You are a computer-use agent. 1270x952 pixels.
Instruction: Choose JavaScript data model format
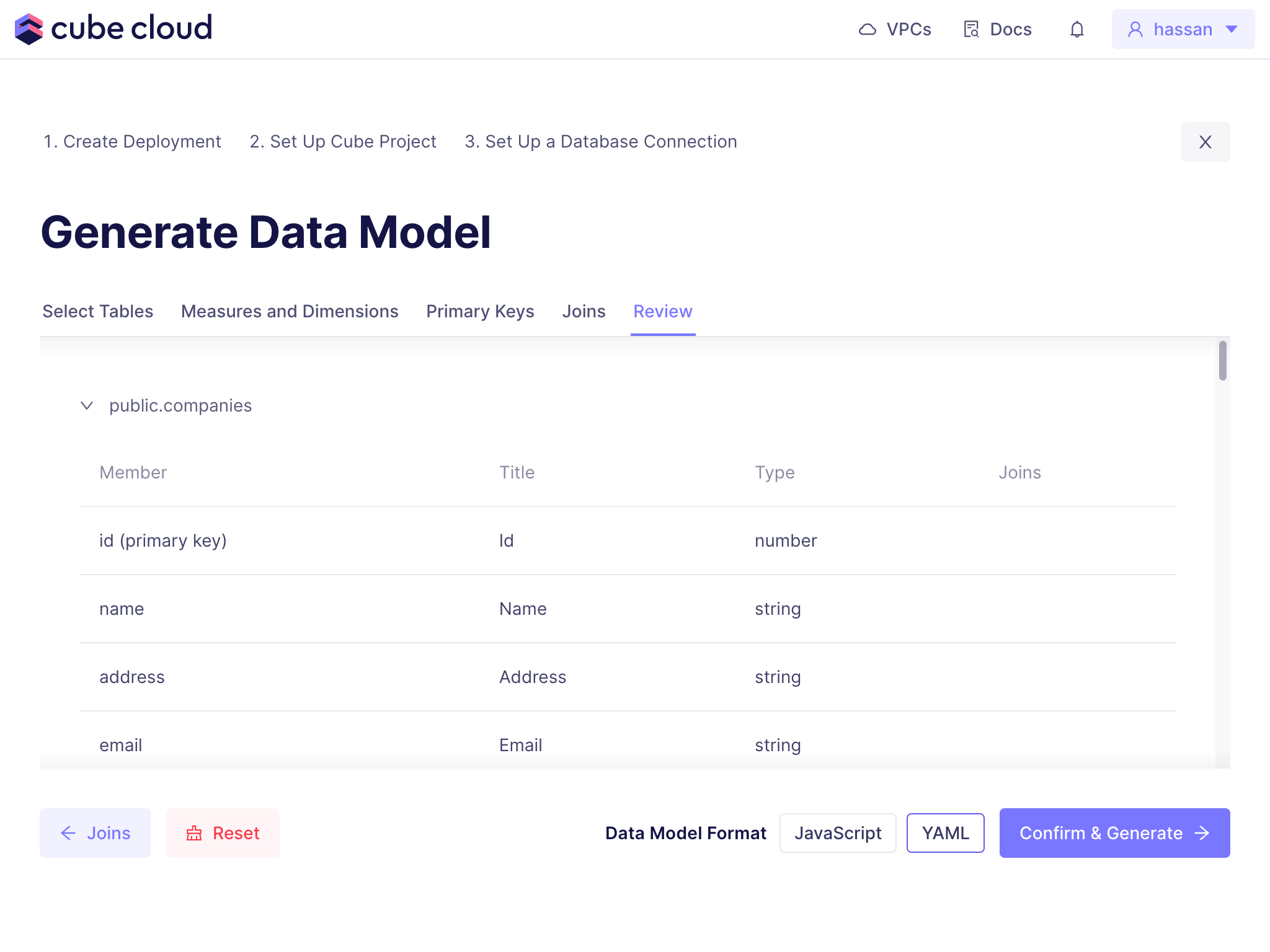(x=838, y=833)
